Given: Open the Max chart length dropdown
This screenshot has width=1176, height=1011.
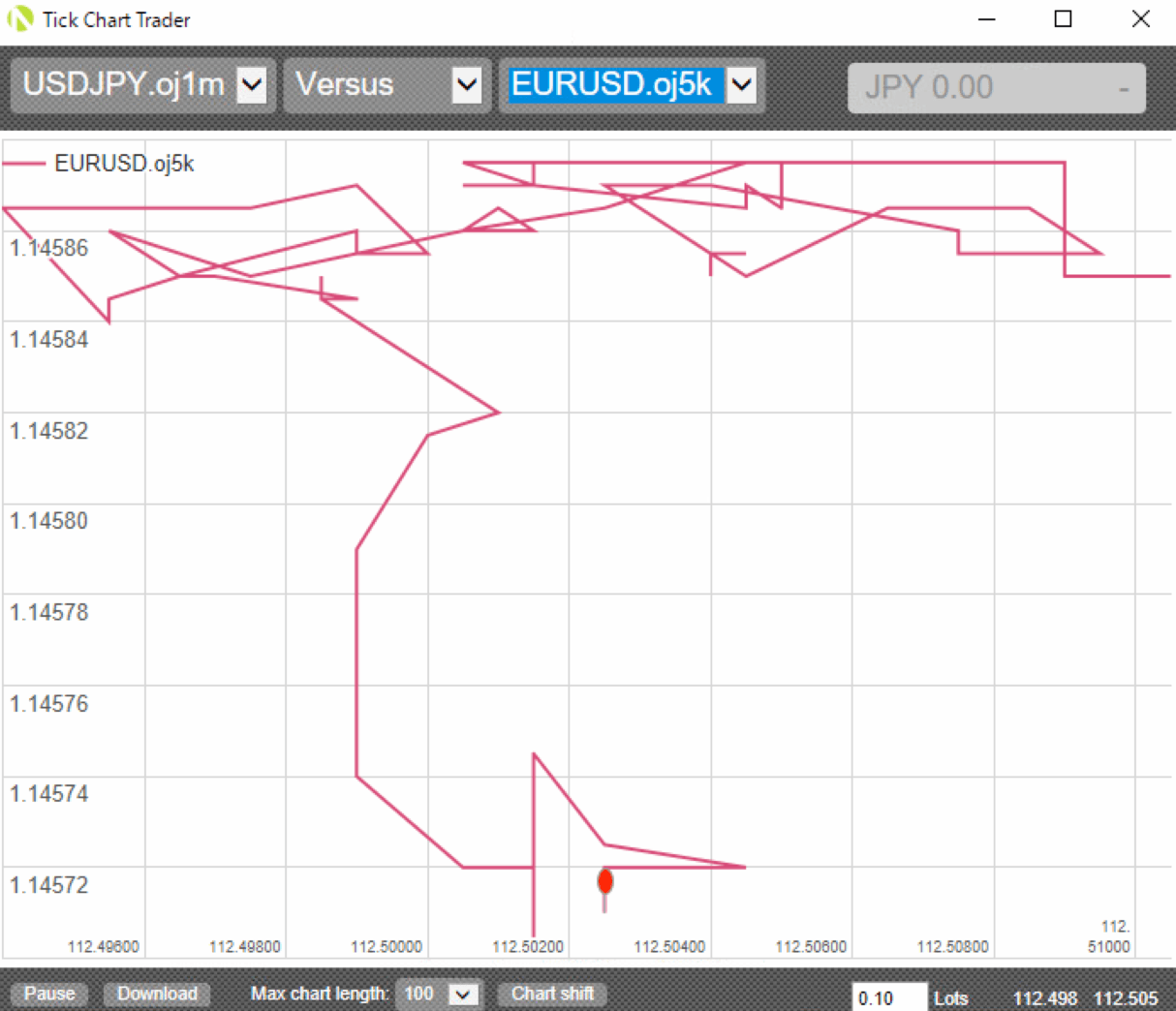Looking at the screenshot, I should [463, 995].
